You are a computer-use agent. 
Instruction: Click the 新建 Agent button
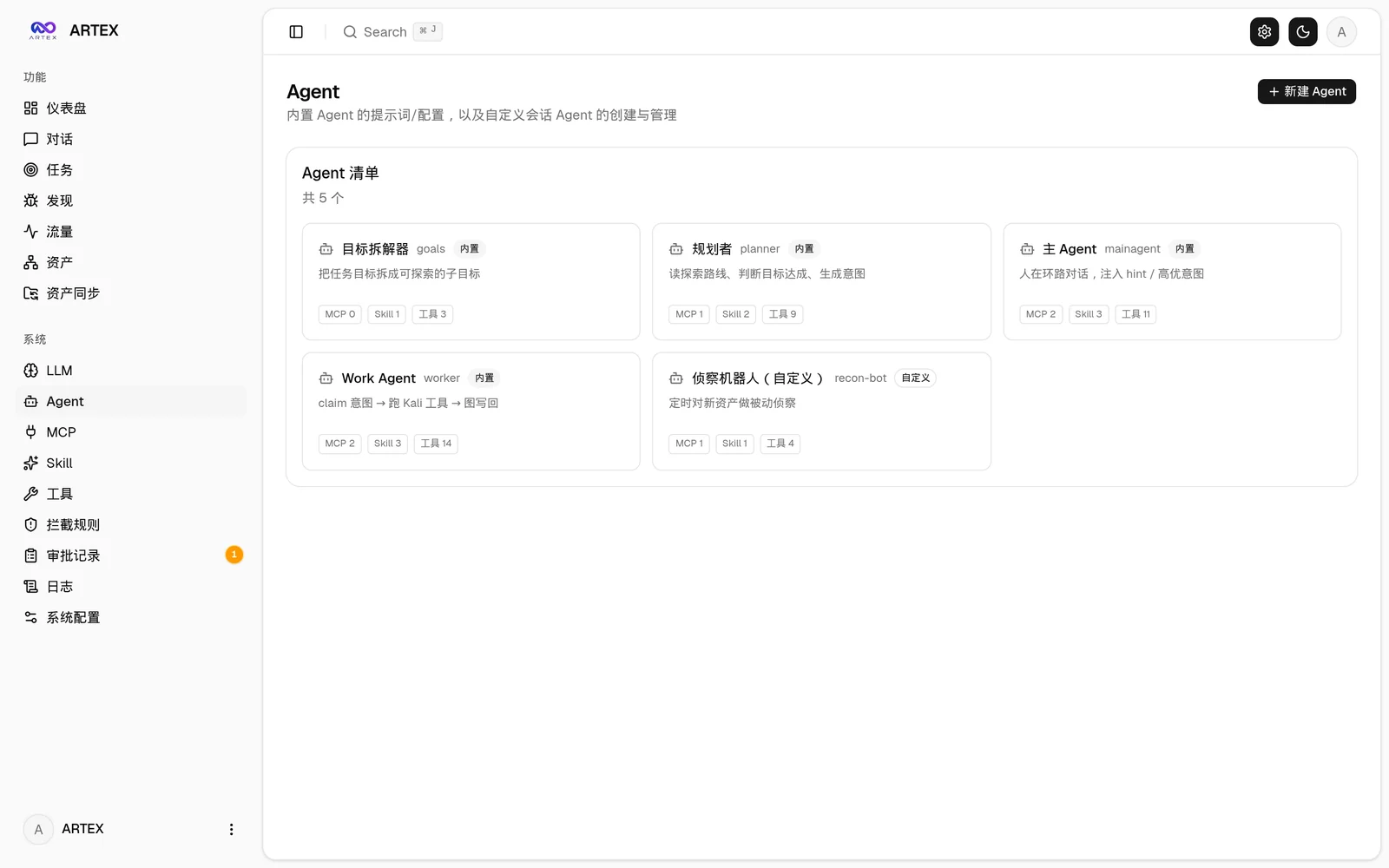point(1307,91)
